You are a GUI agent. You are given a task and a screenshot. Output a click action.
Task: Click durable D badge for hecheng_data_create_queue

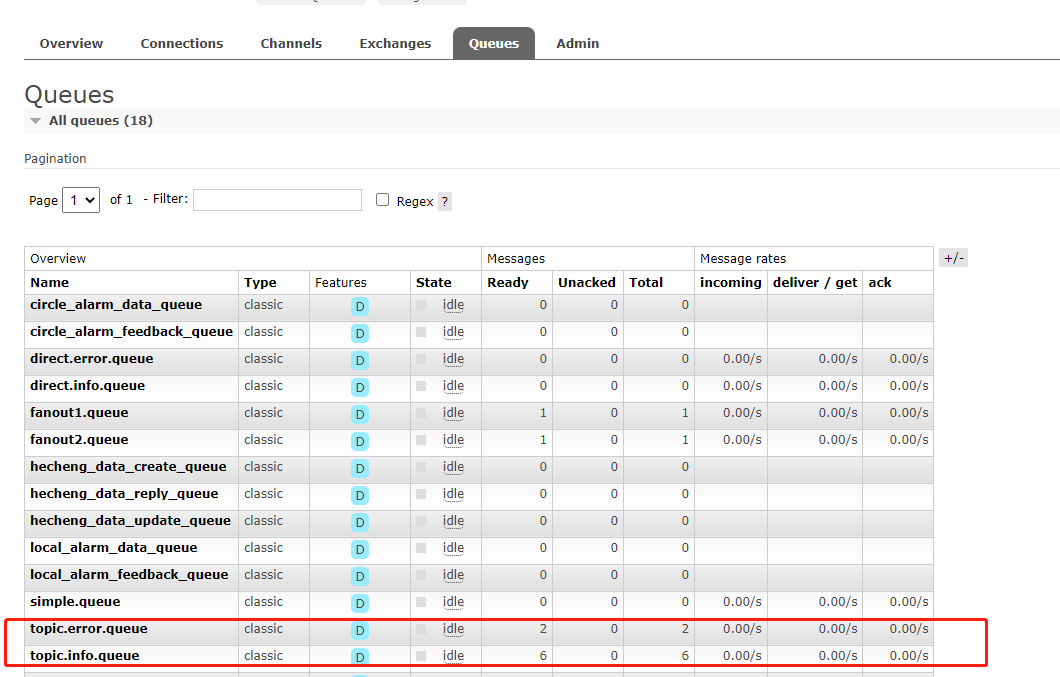coord(360,469)
